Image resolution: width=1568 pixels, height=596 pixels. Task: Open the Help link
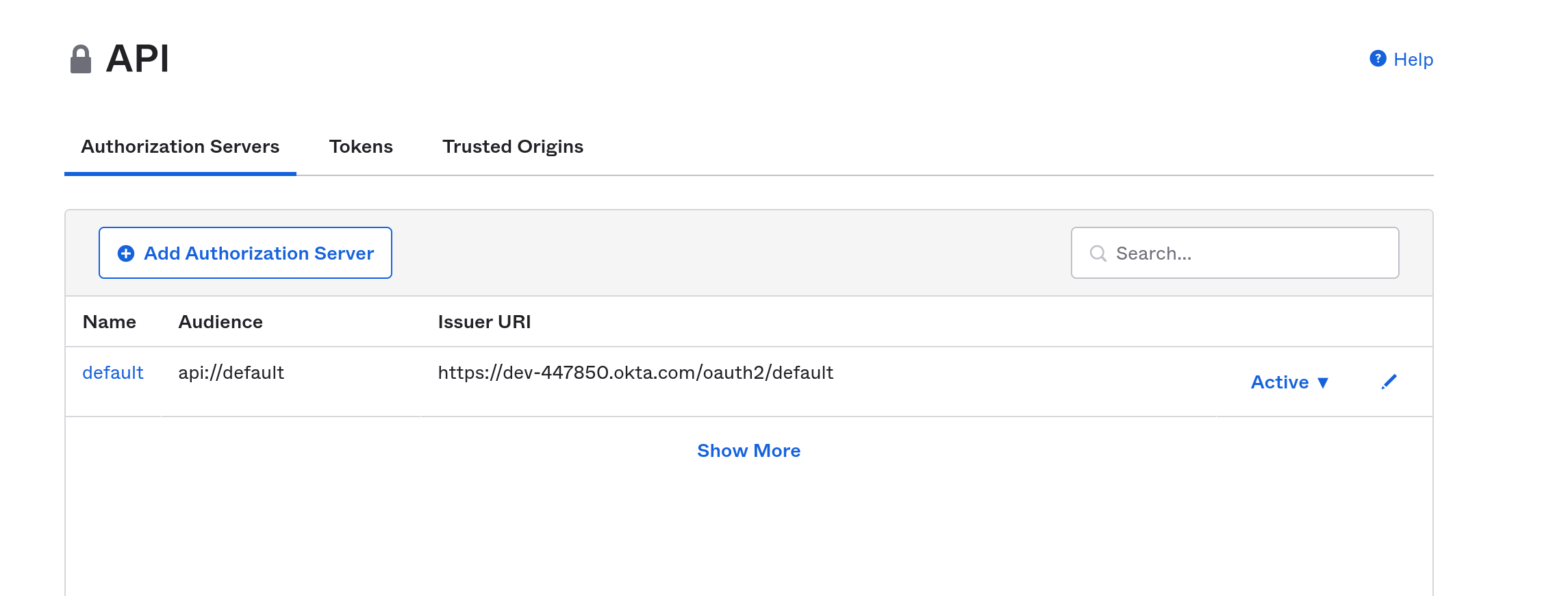point(1413,60)
